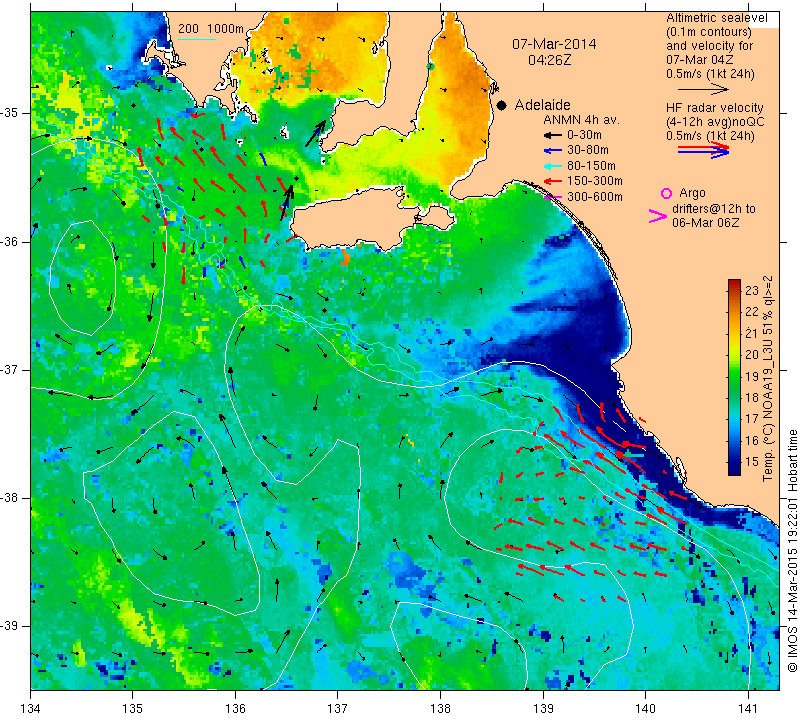The image size is (800, 720).
Task: Click the Temp. (°C) NOAA19_L3U vertical label
Action: point(767,378)
